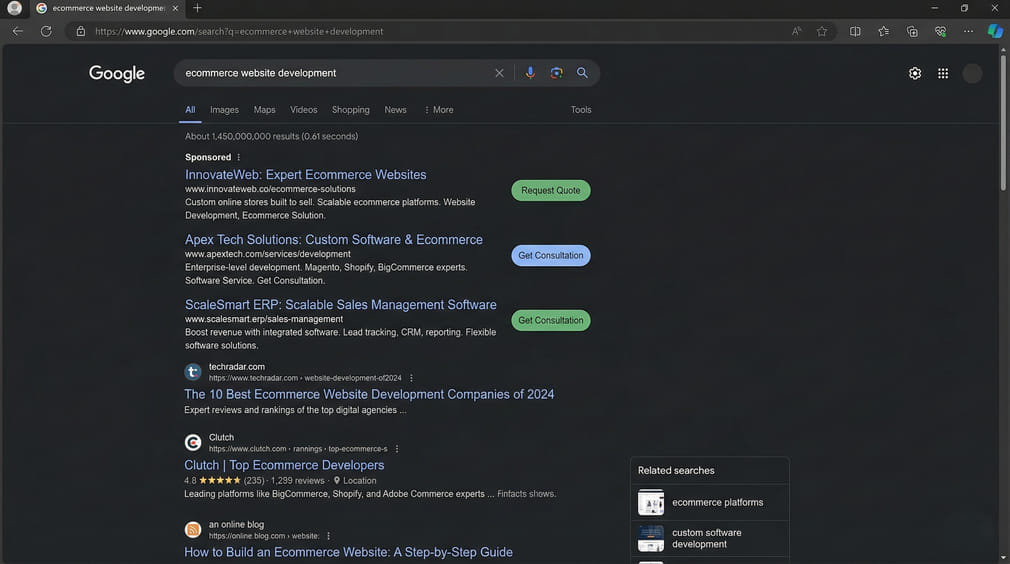1010x564 pixels.
Task: Click the techradar favicon
Action: 193,371
